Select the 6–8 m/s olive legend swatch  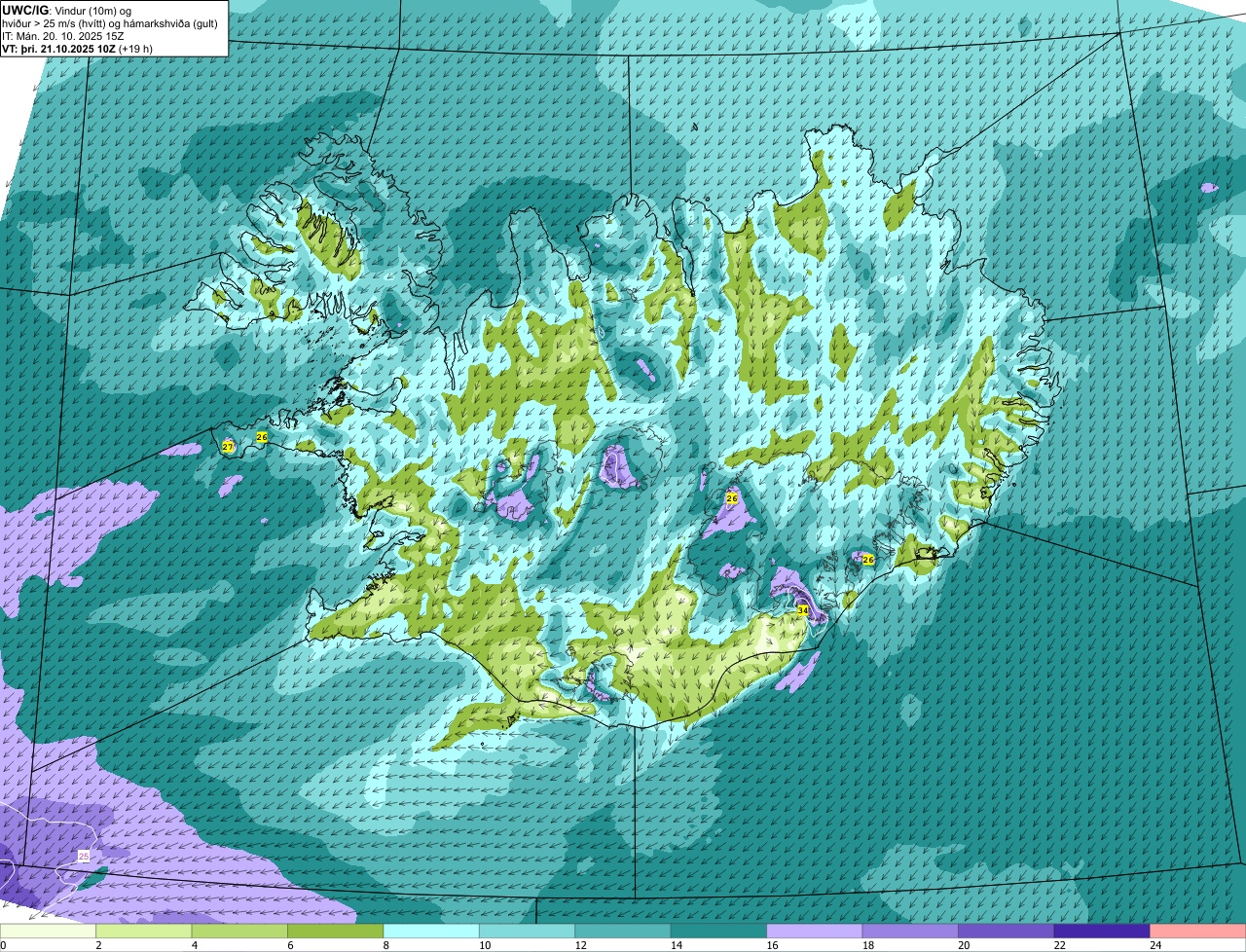click(x=337, y=931)
